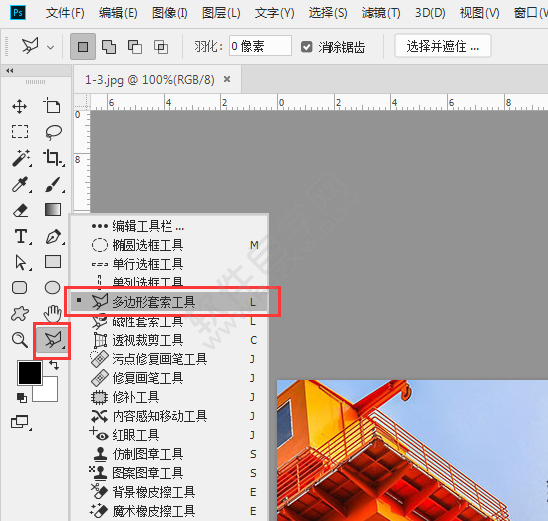The width and height of the screenshot is (548, 521).
Task: Click the 选择并遮住 button
Action: point(443,46)
